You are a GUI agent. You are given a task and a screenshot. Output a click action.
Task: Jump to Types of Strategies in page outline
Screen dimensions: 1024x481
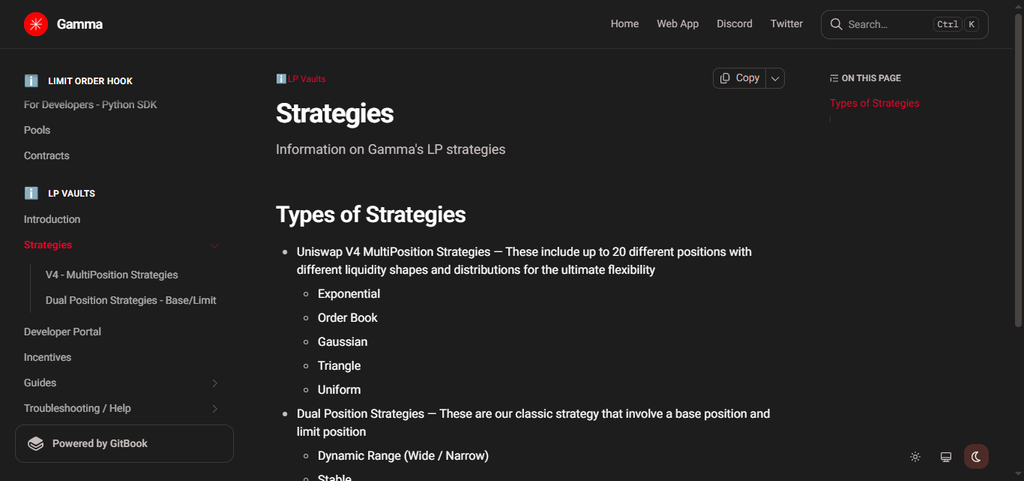(x=874, y=103)
